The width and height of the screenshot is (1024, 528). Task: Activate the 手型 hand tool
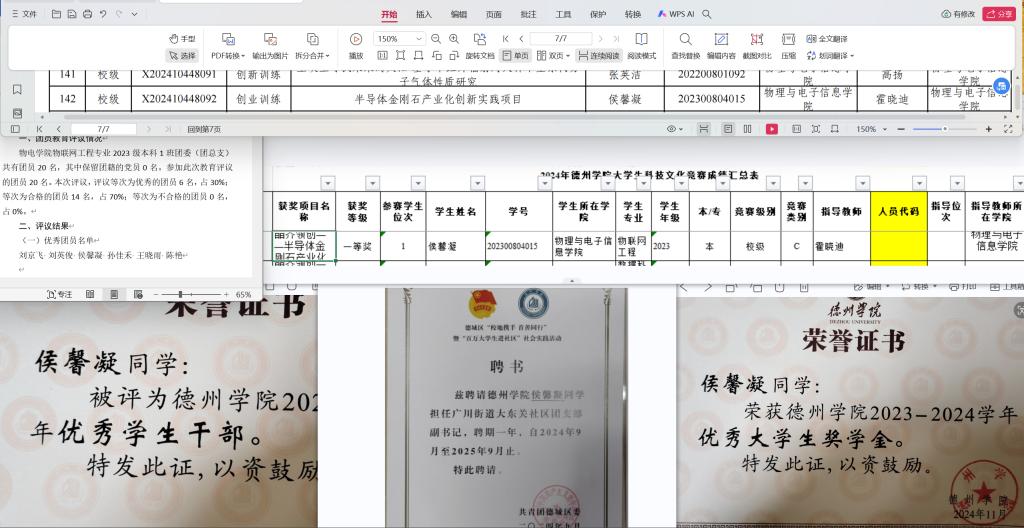click(182, 39)
